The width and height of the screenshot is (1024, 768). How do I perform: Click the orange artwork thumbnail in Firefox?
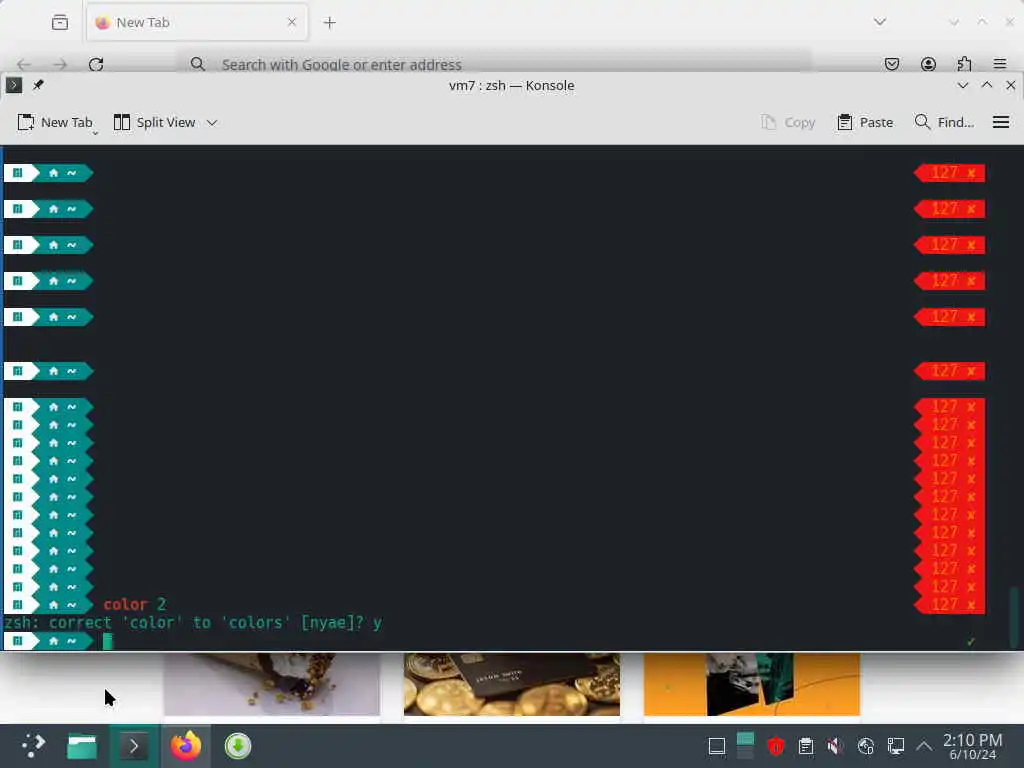[x=752, y=684]
